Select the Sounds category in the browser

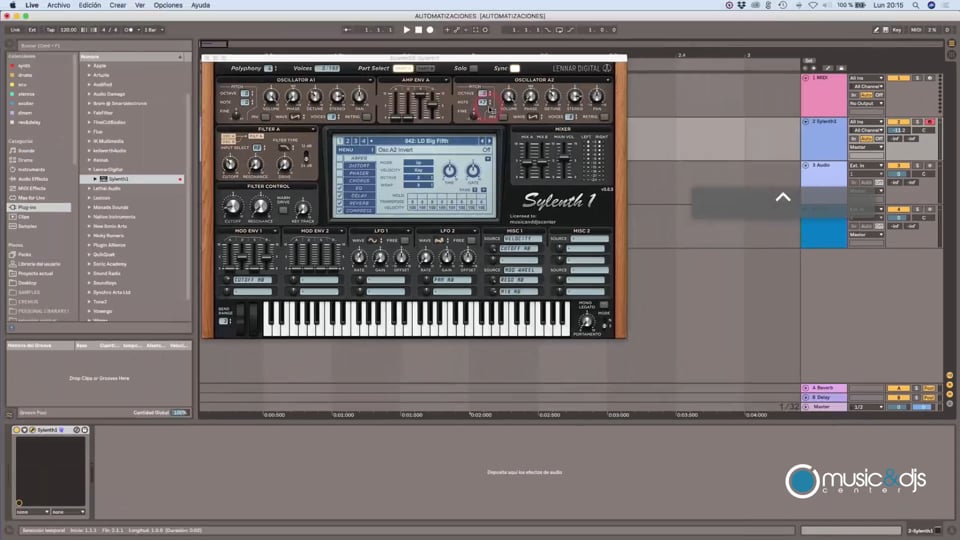click(x=26, y=151)
